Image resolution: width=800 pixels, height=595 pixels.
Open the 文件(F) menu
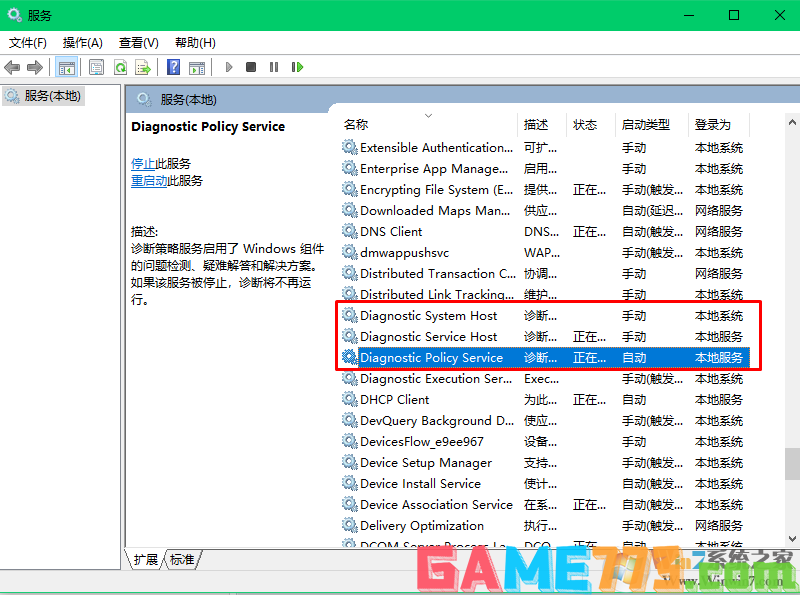28,43
